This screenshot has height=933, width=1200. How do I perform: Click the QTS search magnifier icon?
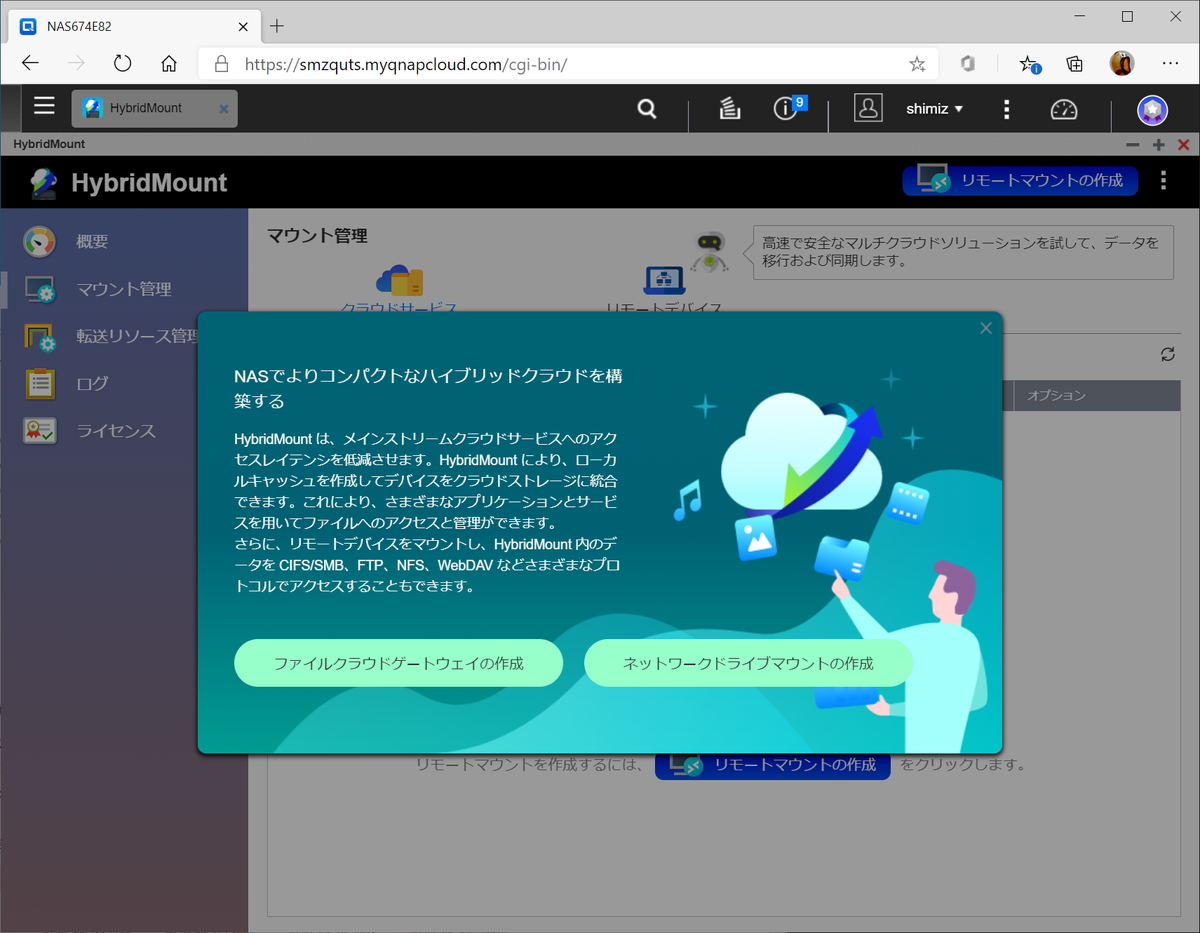tap(647, 109)
